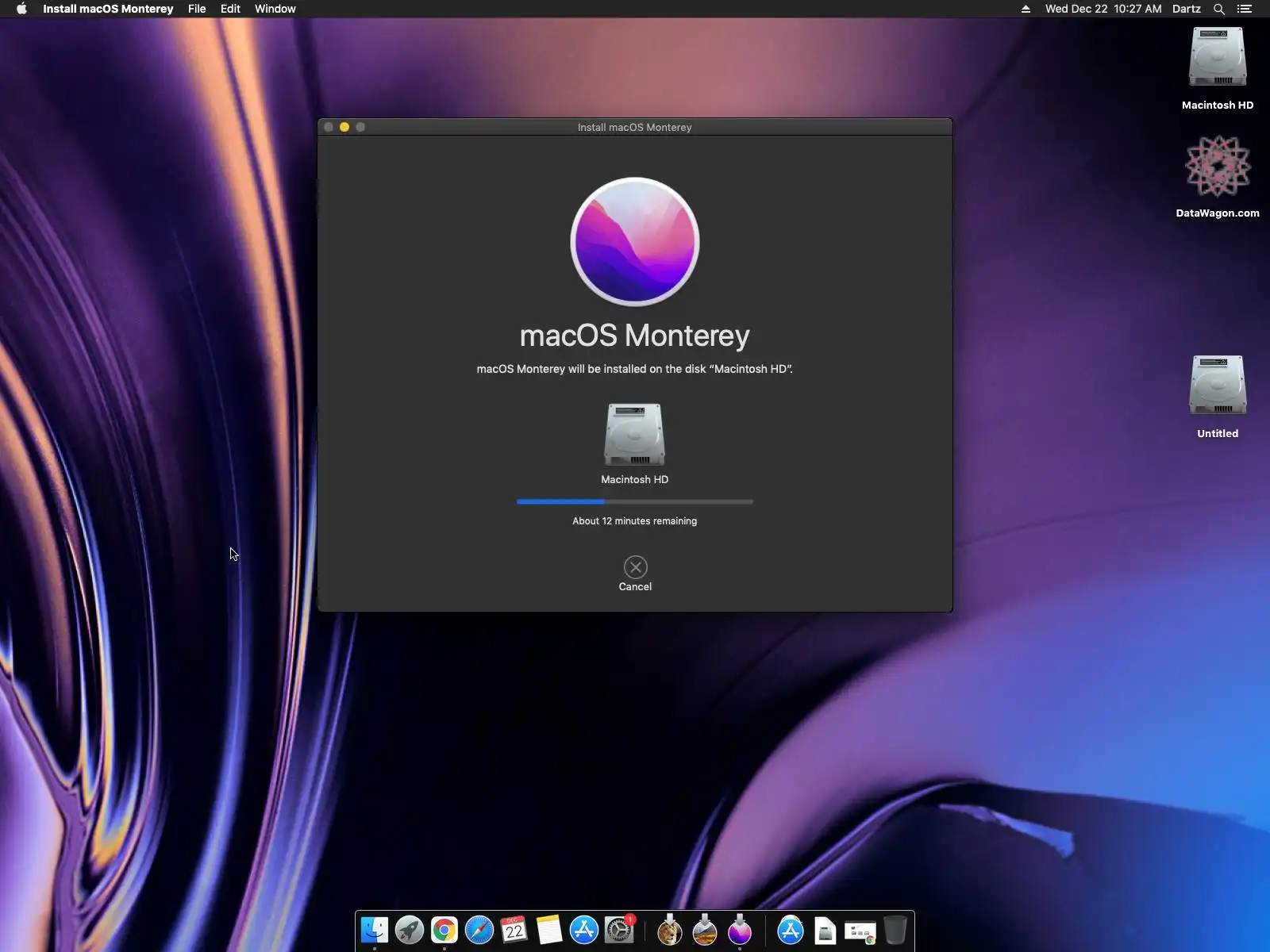Screen dimensions: 1270x952
Task: Open System Preferences from the Dock
Action: (619, 930)
